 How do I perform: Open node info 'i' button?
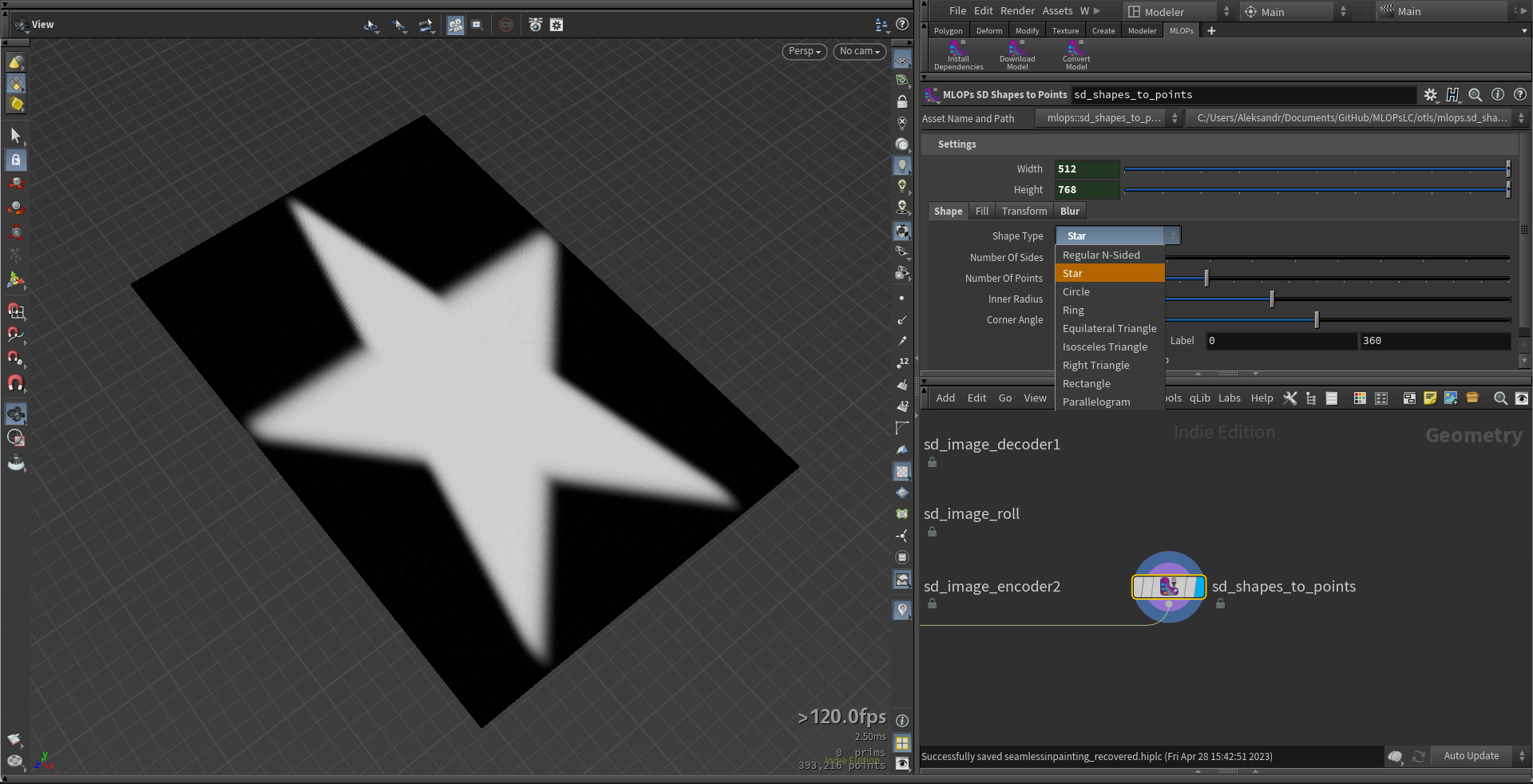click(1498, 94)
